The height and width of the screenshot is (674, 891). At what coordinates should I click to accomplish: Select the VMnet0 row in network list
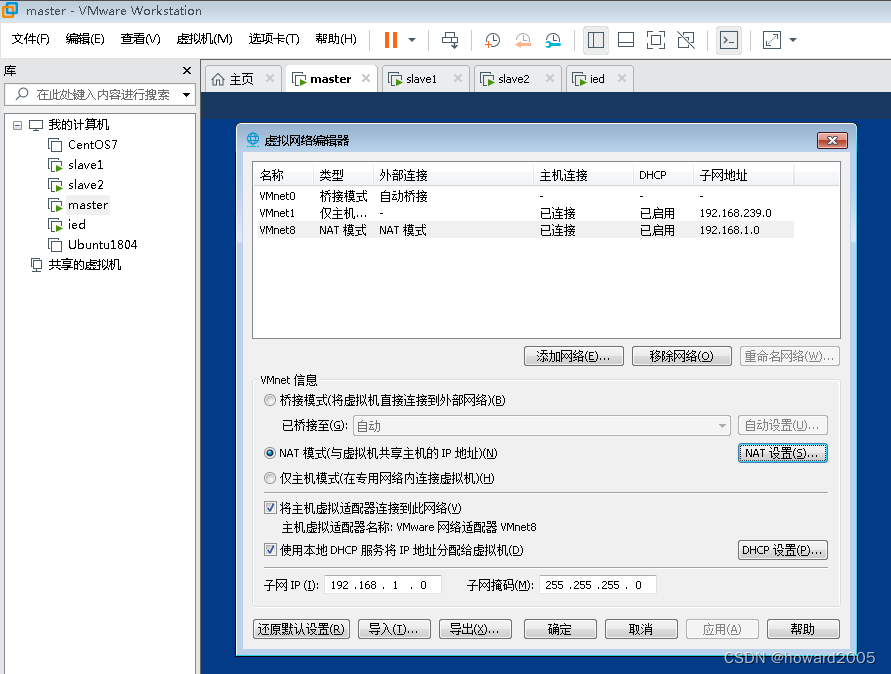[x=526, y=196]
